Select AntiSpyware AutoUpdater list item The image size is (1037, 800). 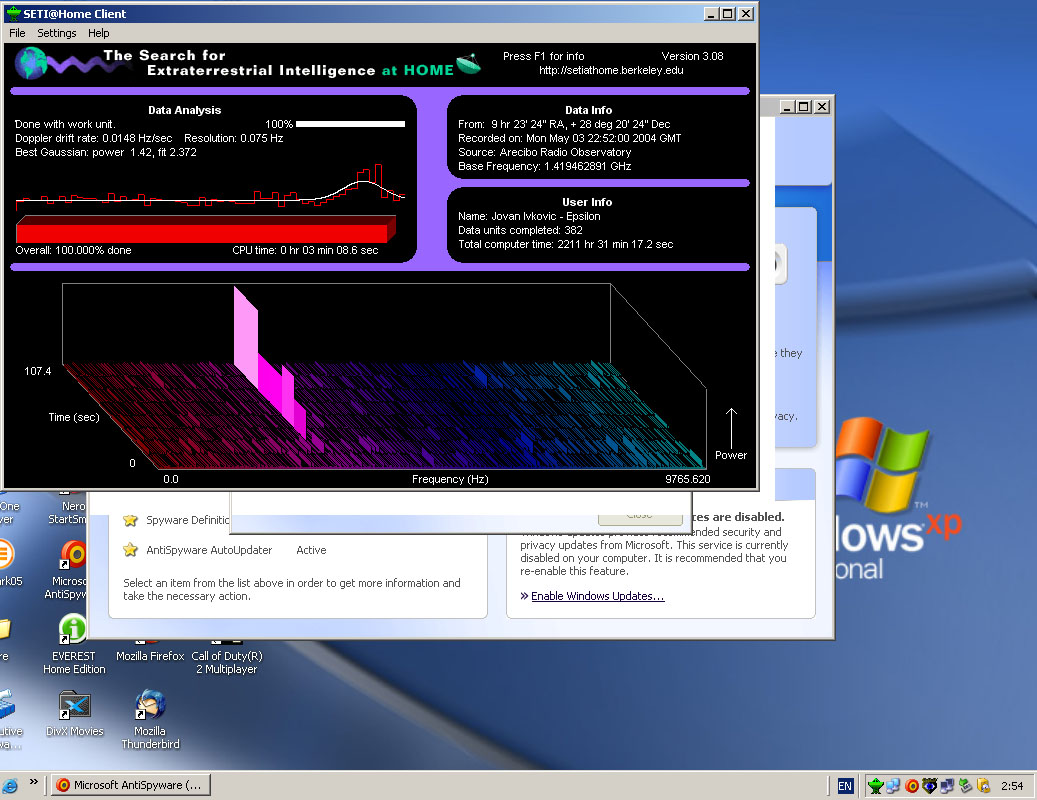tap(209, 550)
